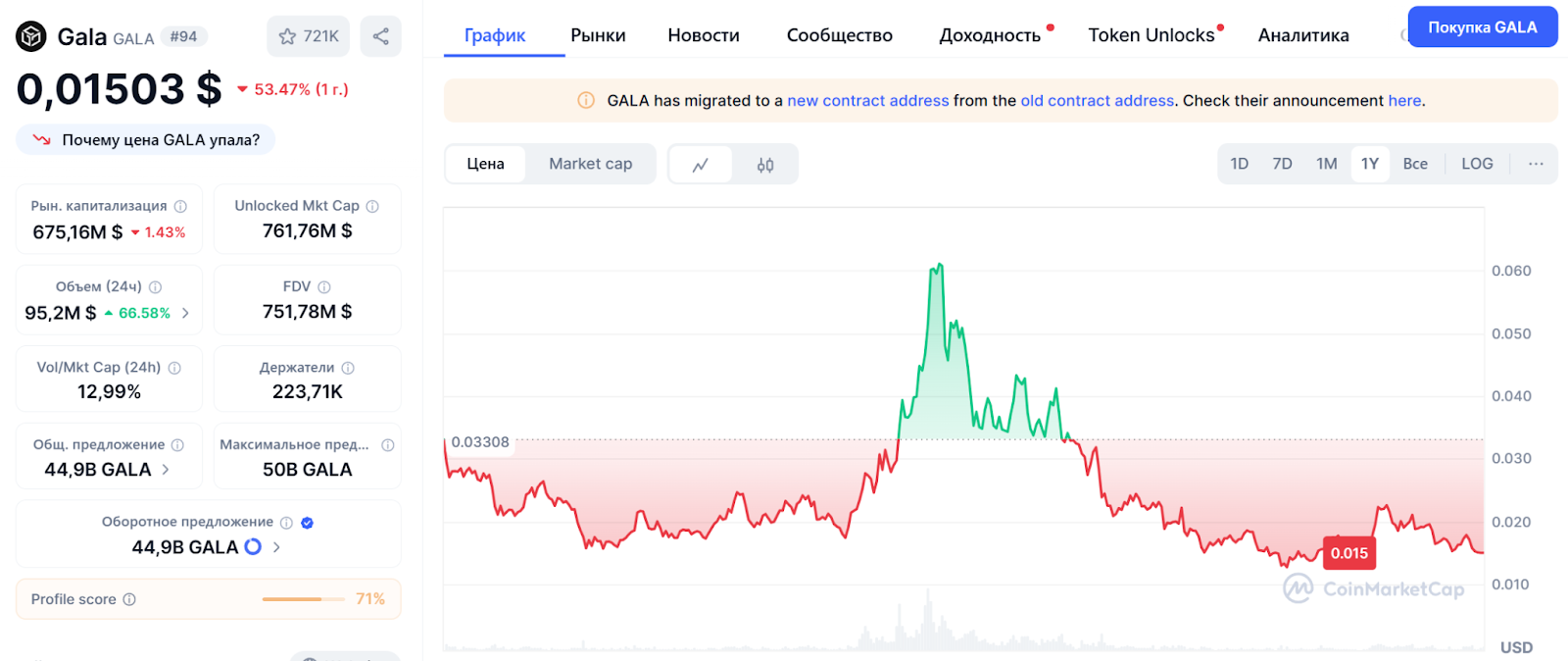Expand Общ. предложение details chevron
Screen dimensions: 1568x661
(x=166, y=470)
